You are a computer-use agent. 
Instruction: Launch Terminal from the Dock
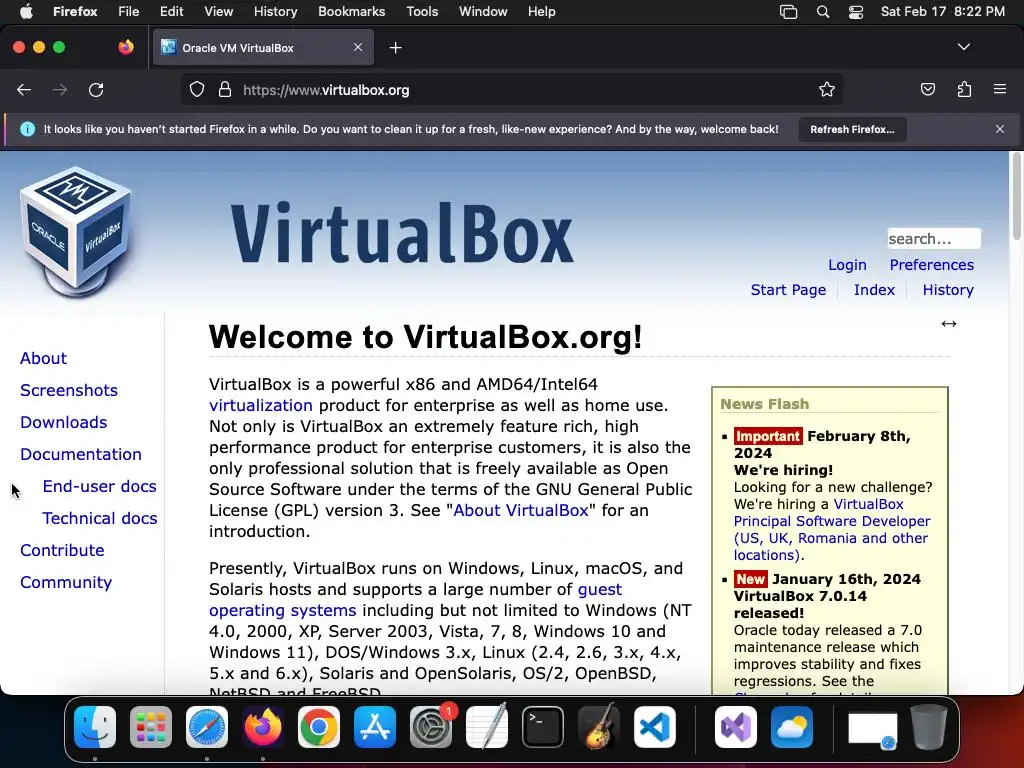543,727
